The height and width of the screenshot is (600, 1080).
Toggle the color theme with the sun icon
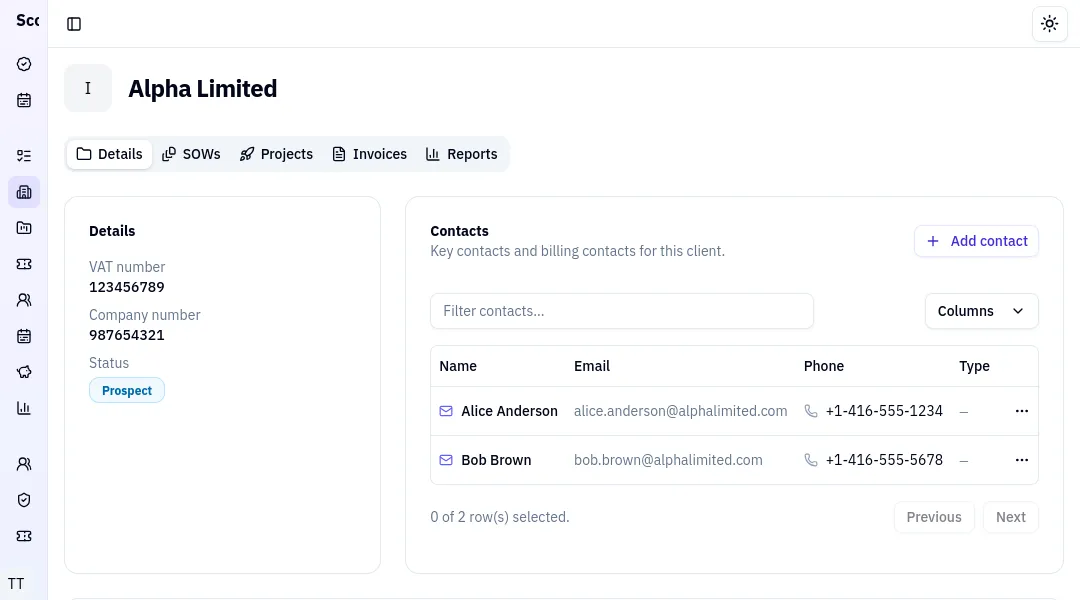click(1049, 23)
